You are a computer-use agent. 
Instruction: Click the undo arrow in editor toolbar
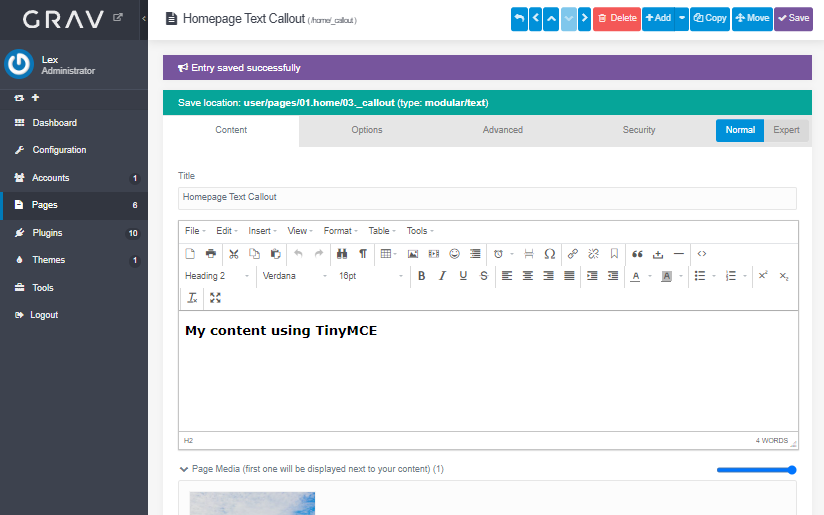click(298, 254)
